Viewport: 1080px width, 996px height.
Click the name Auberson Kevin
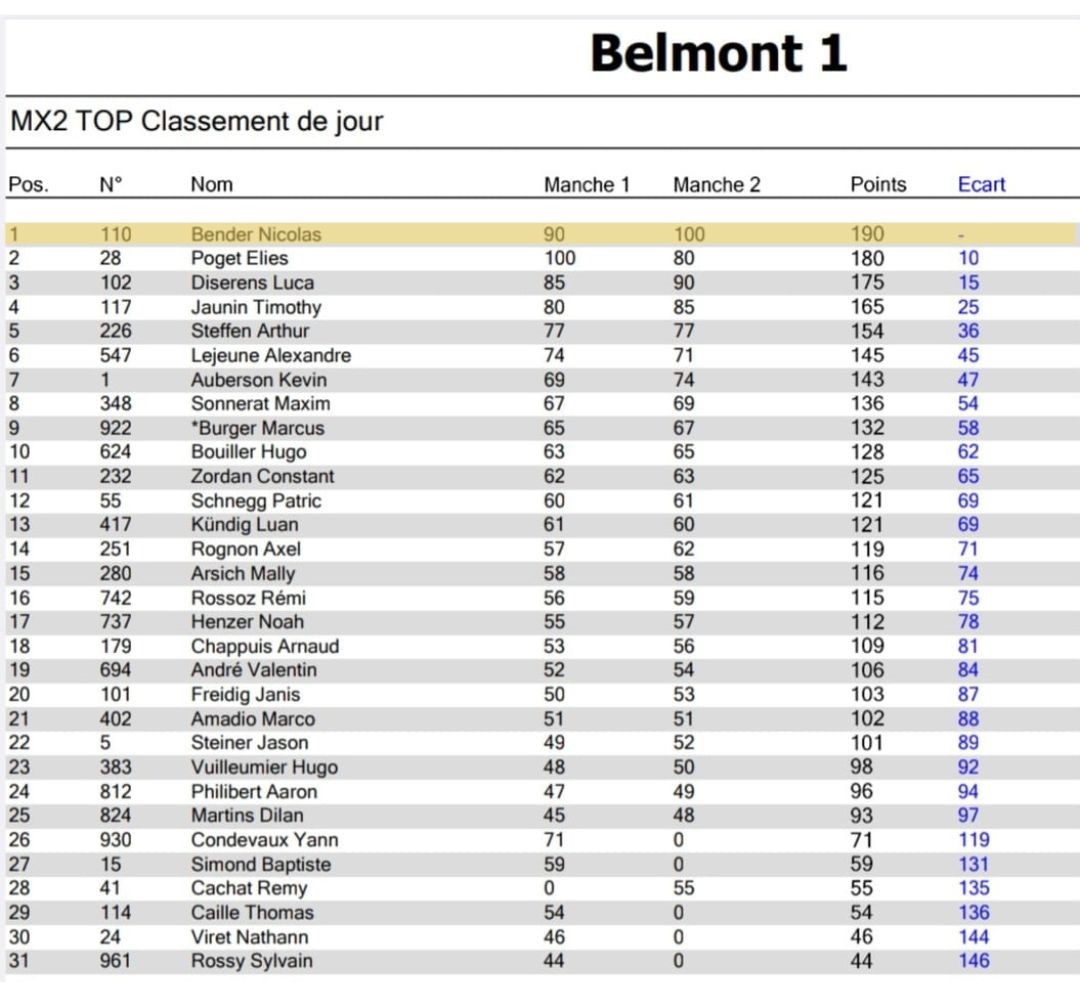coord(258,380)
